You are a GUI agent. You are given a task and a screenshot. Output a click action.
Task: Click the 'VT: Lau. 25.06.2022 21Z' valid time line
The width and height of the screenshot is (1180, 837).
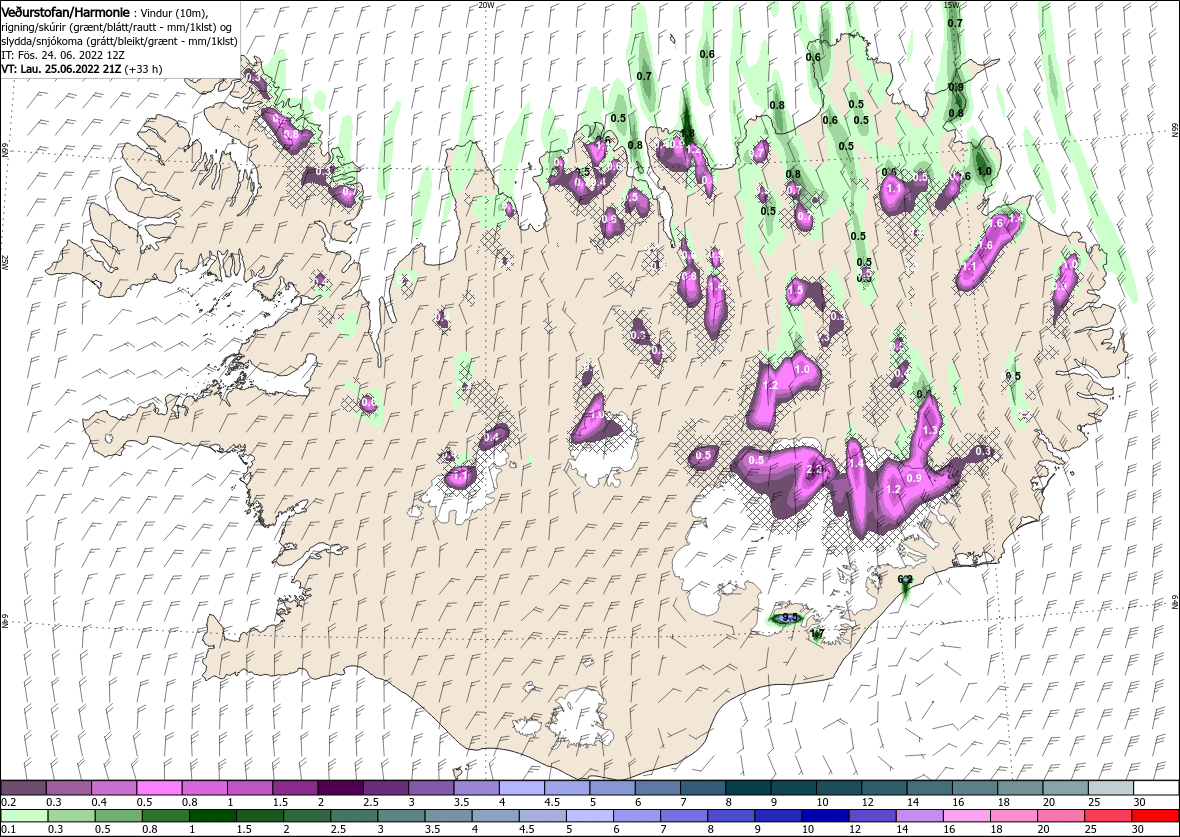click(x=61, y=68)
